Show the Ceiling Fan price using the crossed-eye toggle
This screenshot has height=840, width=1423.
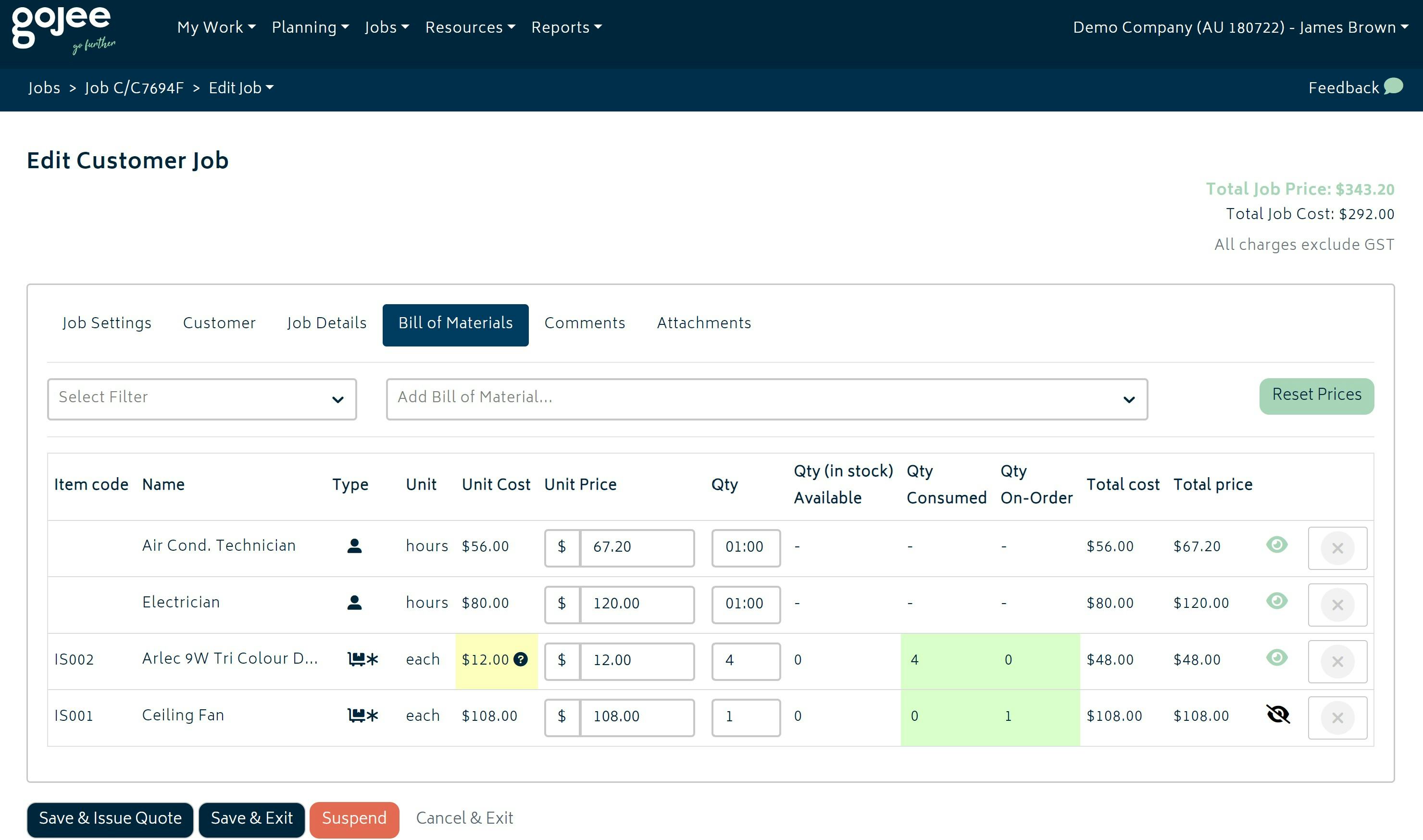1278,715
